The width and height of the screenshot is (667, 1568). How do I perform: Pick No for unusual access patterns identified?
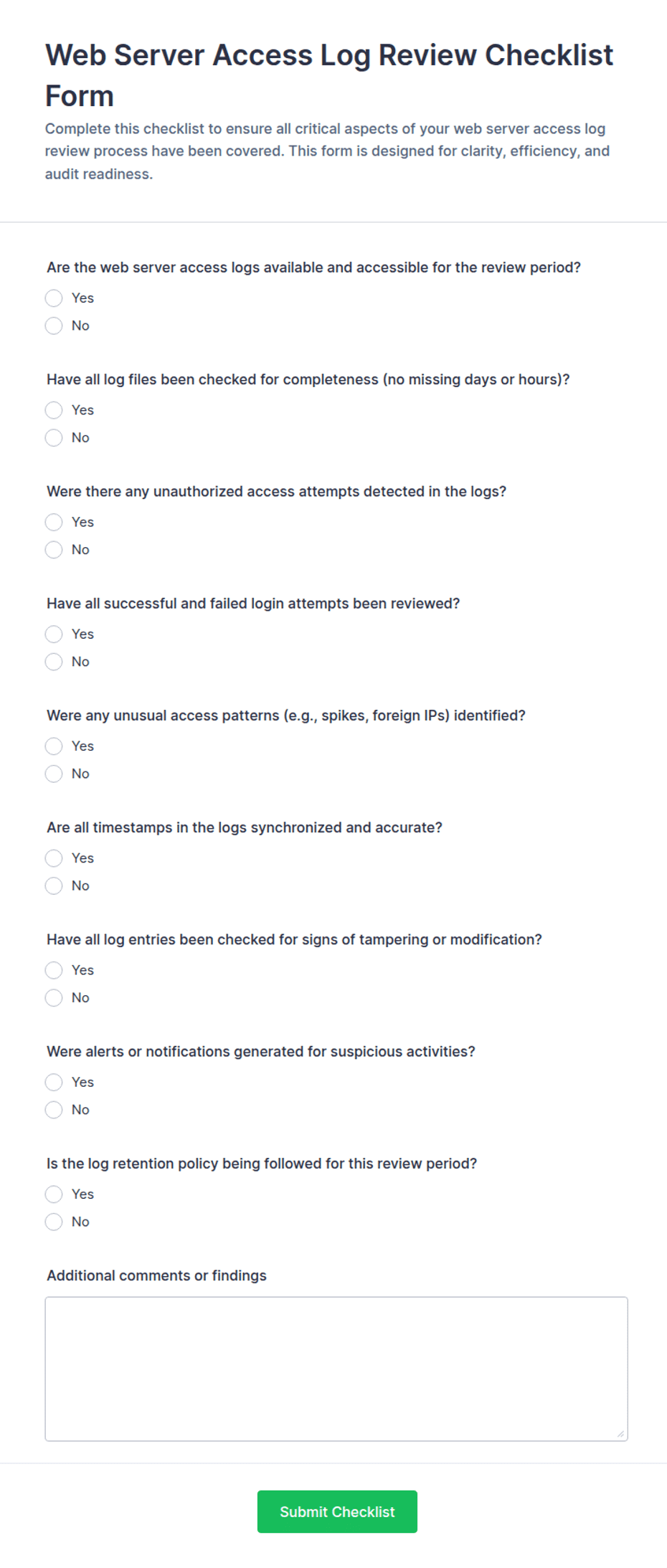[54, 774]
